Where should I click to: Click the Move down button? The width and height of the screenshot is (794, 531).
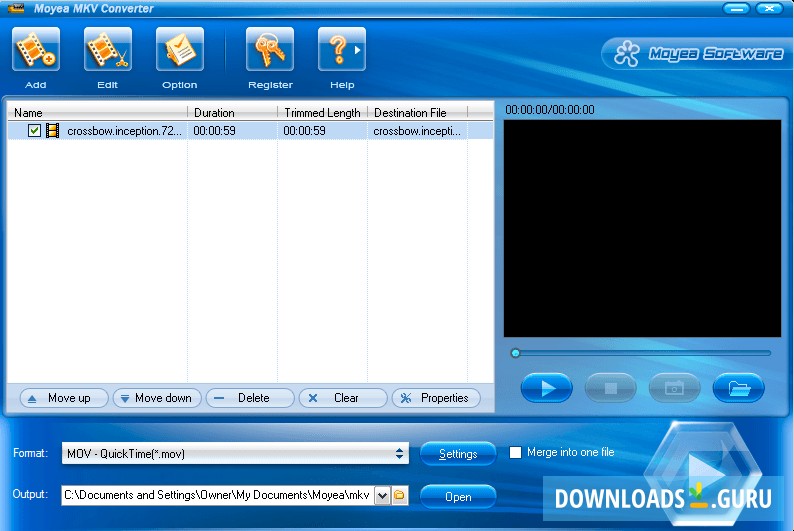[x=157, y=398]
